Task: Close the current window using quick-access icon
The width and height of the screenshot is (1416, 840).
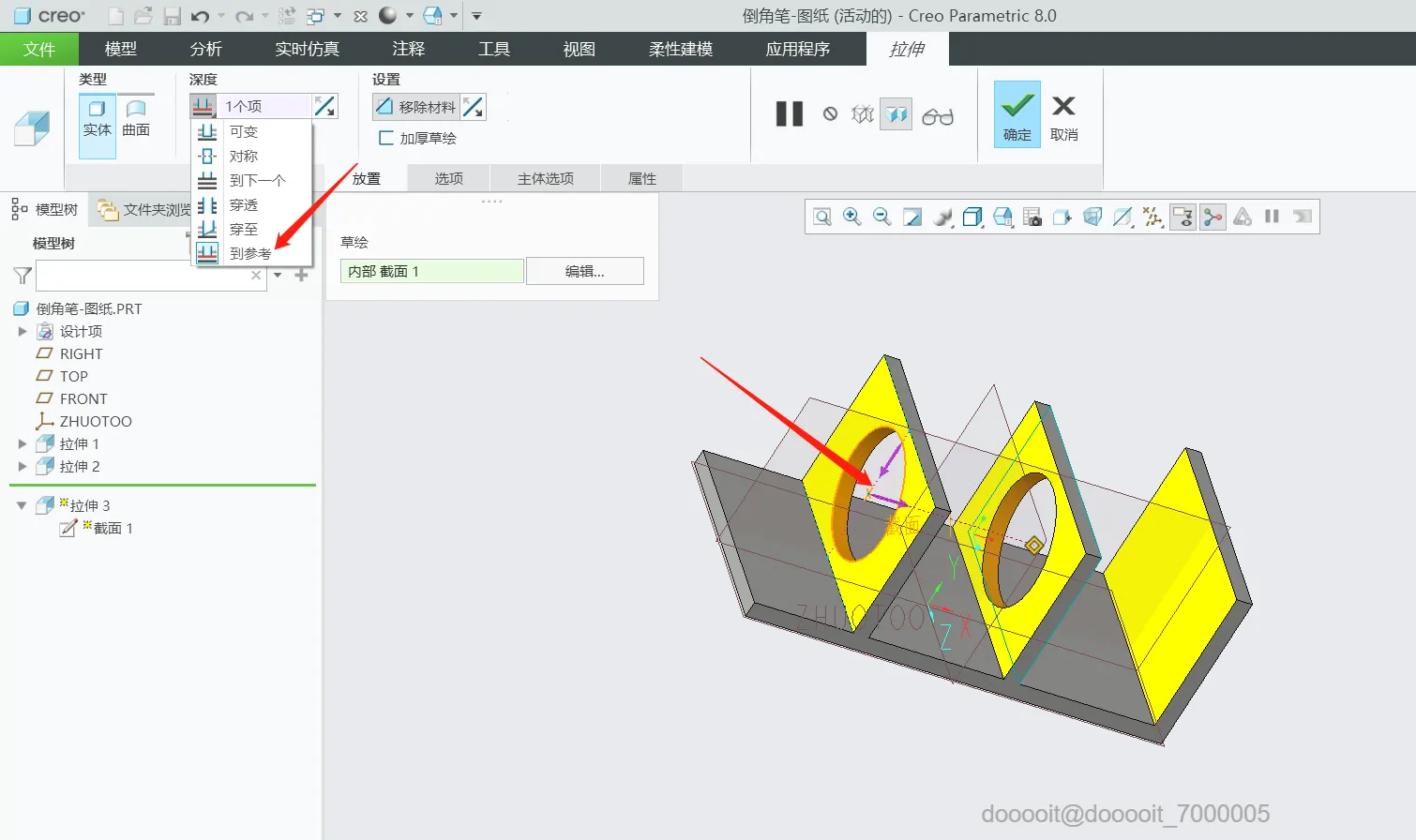Action: 360,16
